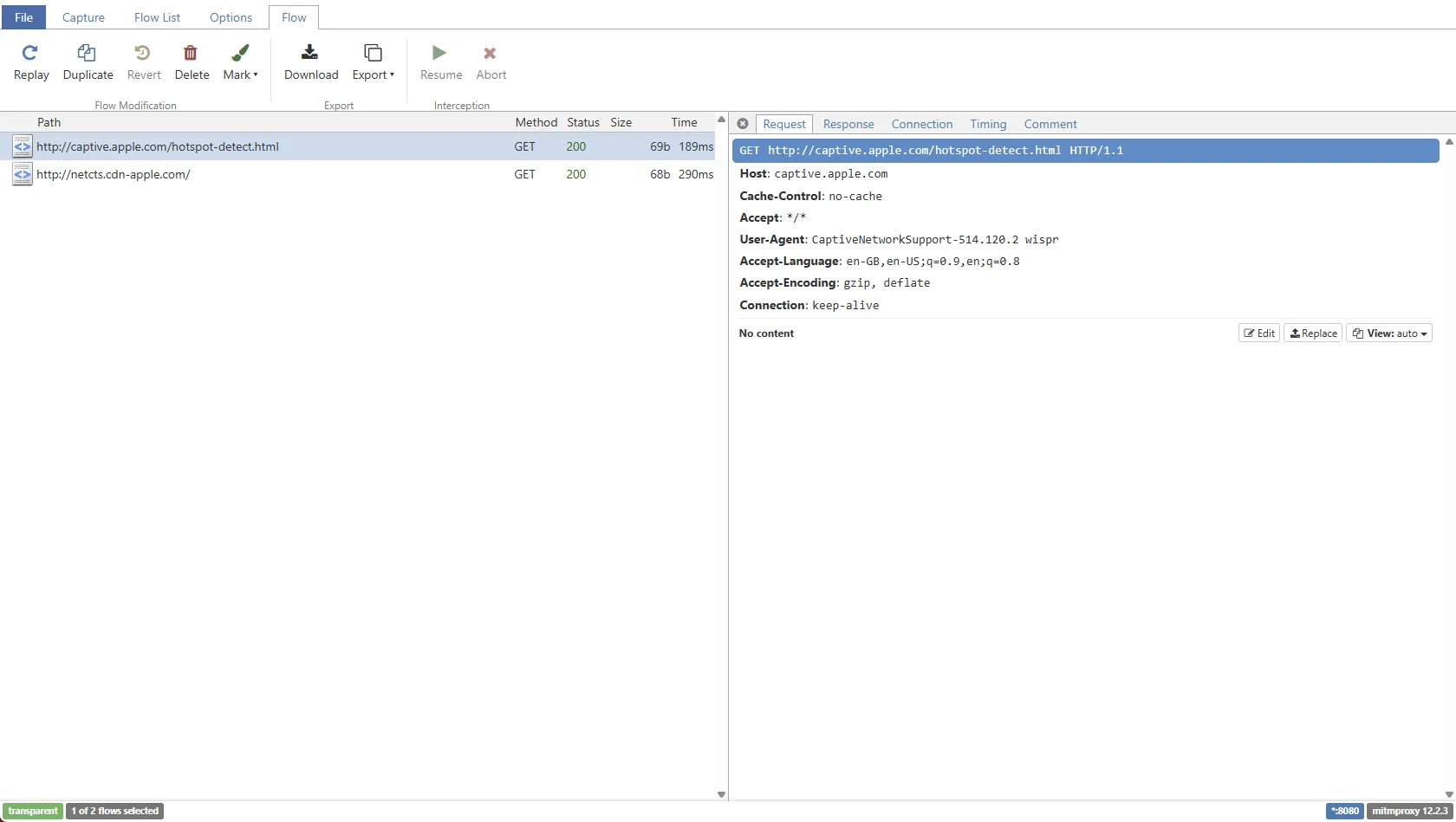
Task: Select the http://netcts.cdn-apple.com/ flow
Action: point(357,174)
